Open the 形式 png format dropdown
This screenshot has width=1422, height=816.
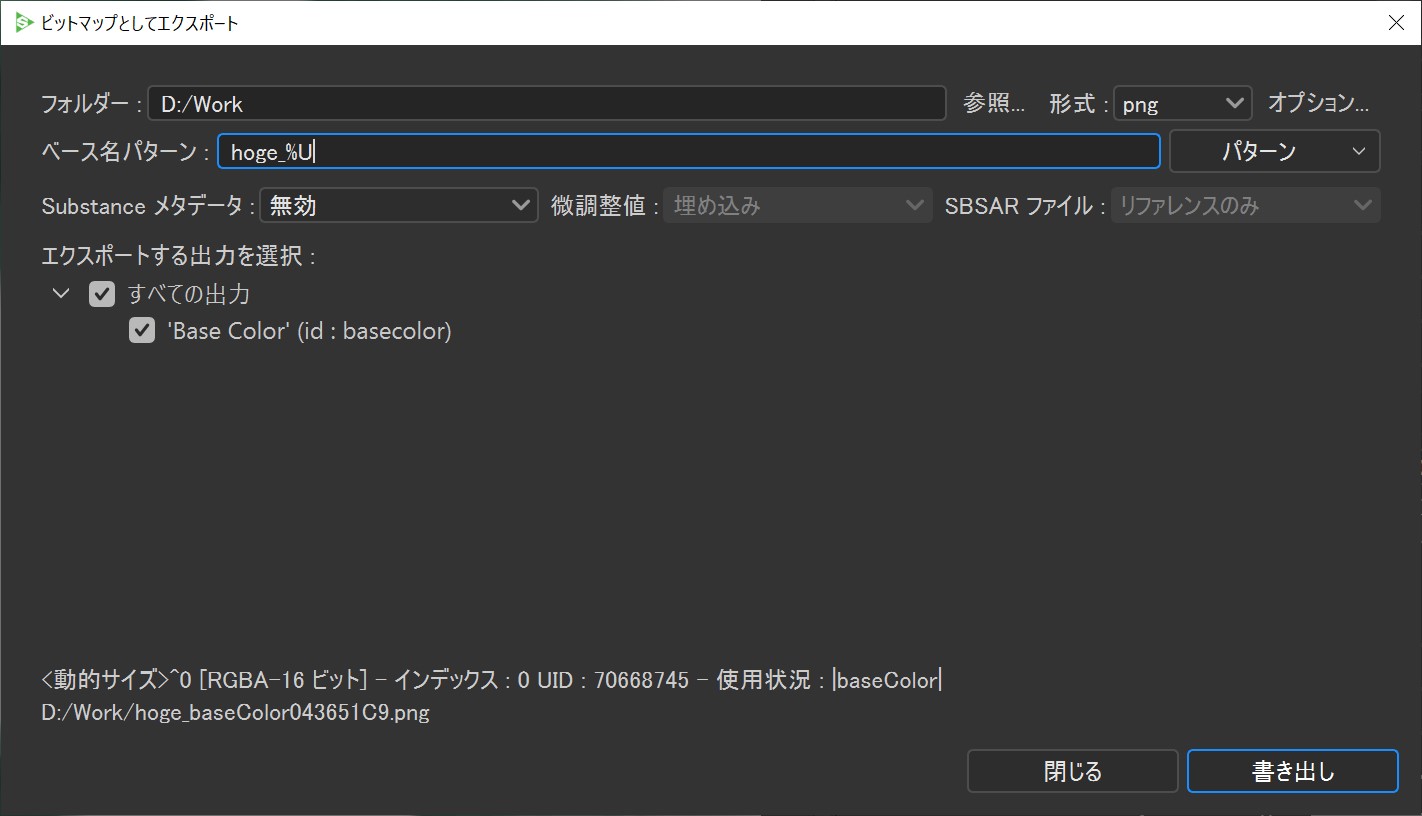pyautogui.click(x=1182, y=103)
